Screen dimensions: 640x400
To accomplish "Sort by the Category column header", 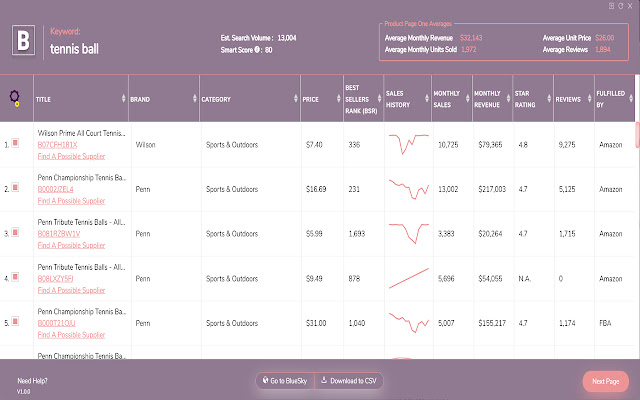I will pos(217,99).
